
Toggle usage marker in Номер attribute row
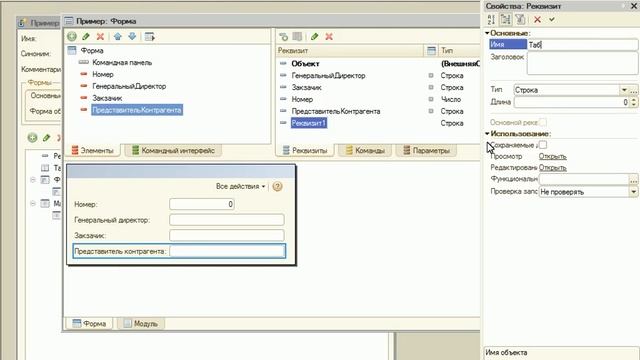pos(431,99)
